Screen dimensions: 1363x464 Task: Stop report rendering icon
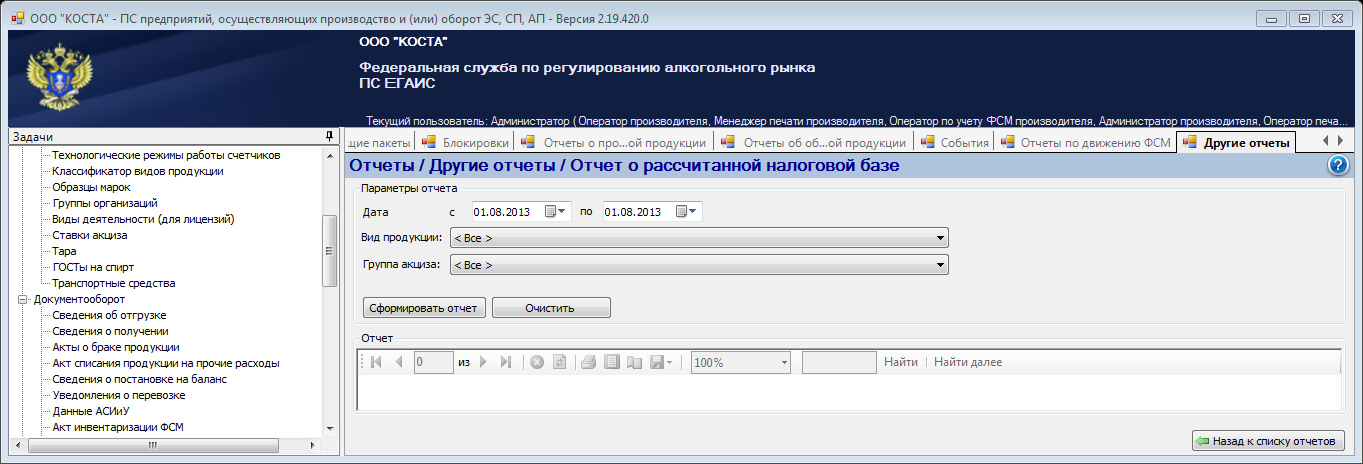pyautogui.click(x=537, y=362)
